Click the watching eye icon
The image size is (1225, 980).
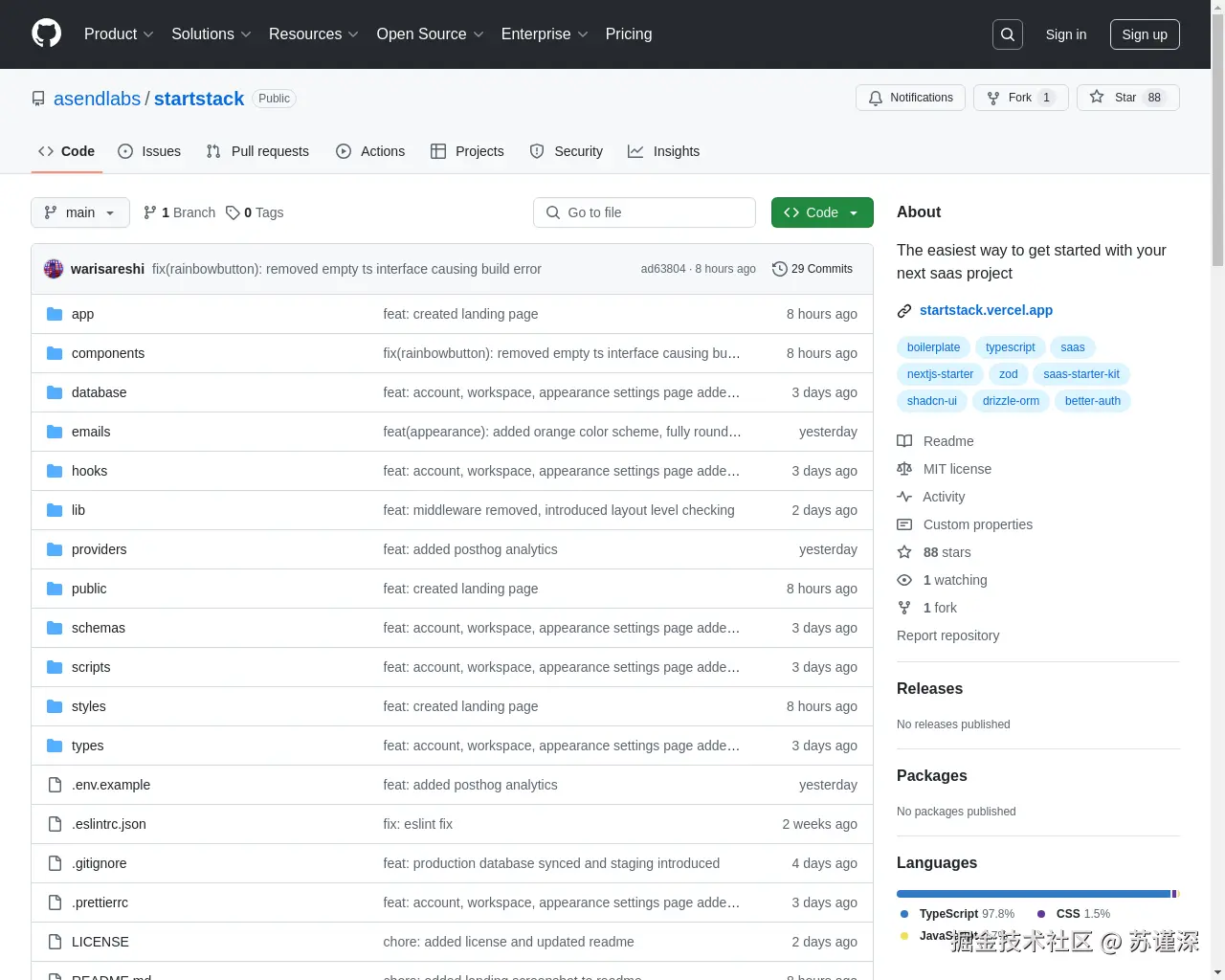point(904,580)
